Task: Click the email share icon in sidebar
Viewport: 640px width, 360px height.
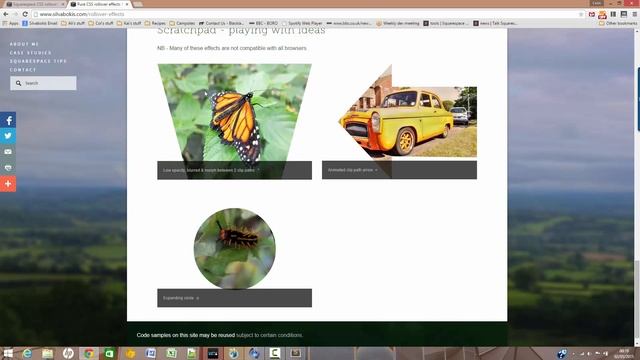Action: point(8,152)
